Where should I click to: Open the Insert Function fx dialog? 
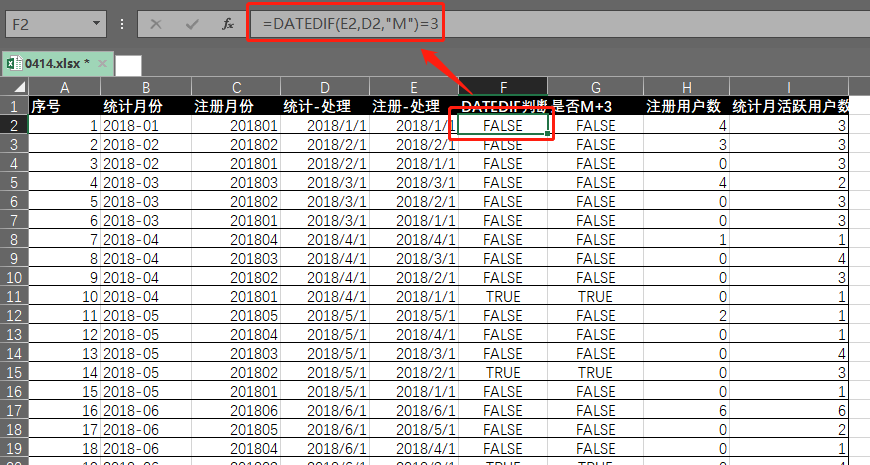[x=227, y=24]
